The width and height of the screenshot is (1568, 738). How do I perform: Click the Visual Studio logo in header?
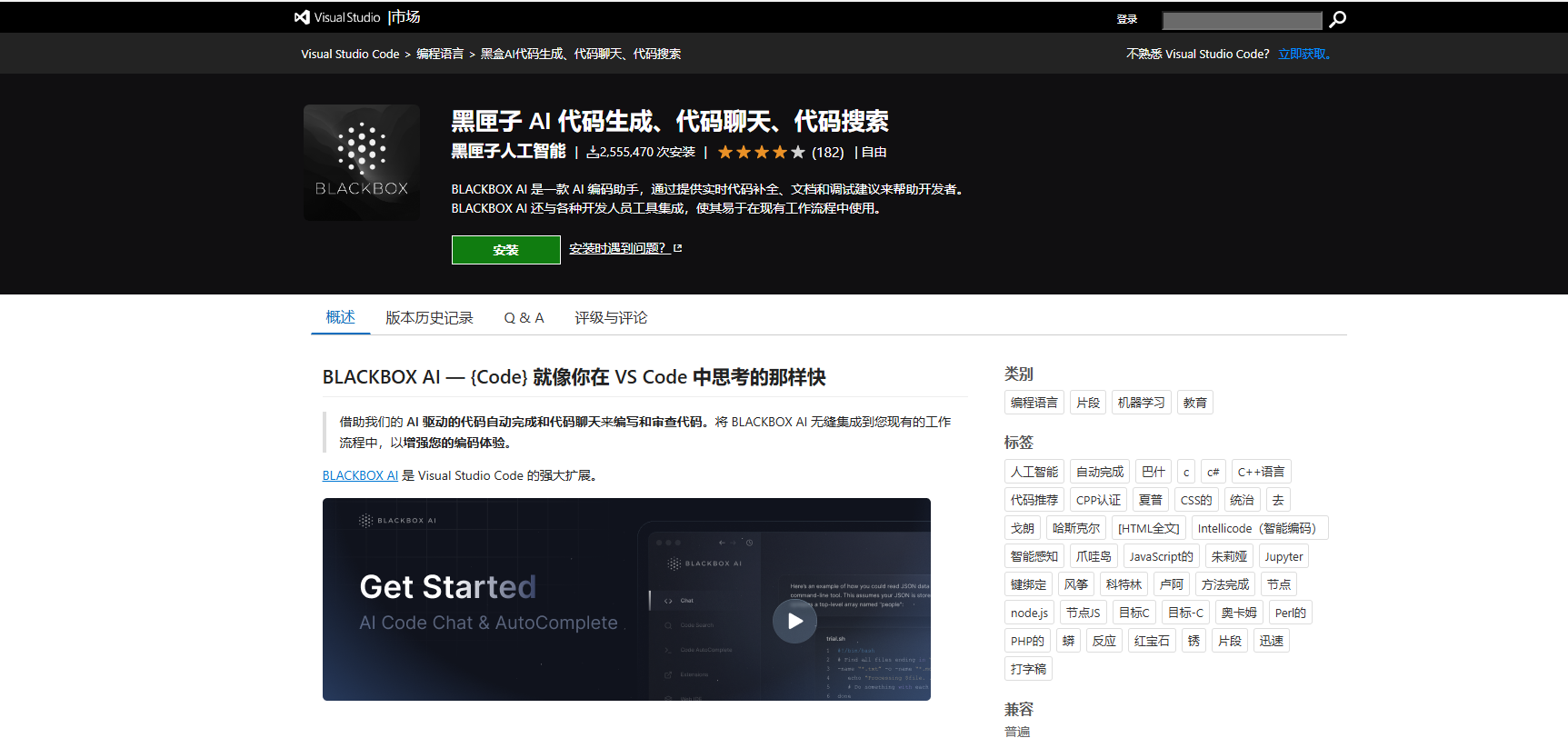(337, 17)
